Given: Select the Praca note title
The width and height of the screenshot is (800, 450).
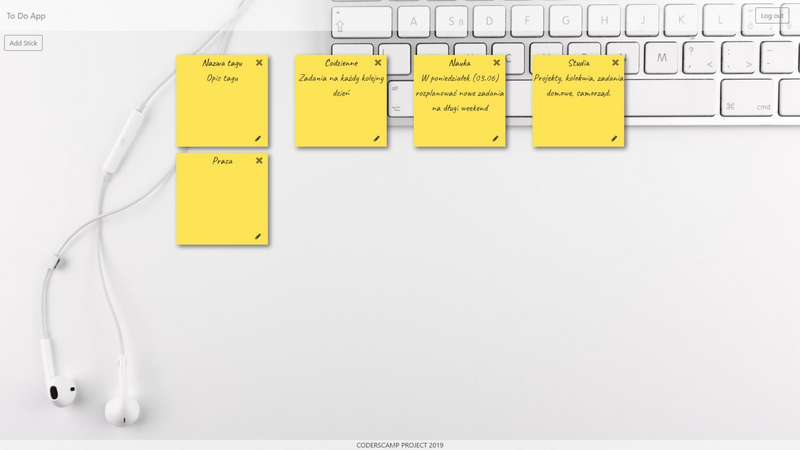Looking at the screenshot, I should point(222,161).
